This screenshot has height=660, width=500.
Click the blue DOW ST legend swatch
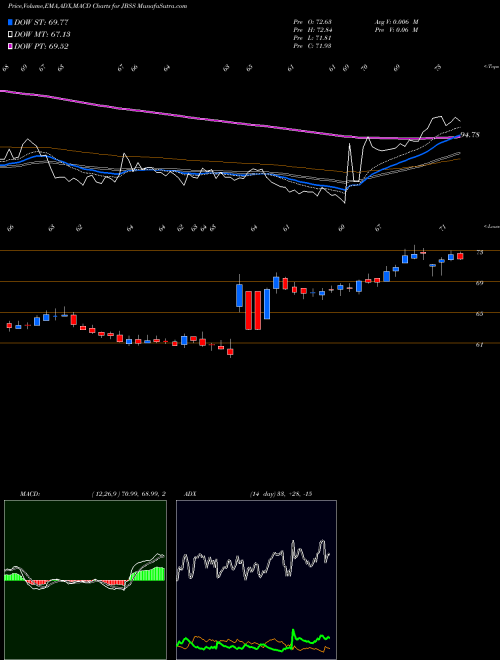[x=11, y=22]
